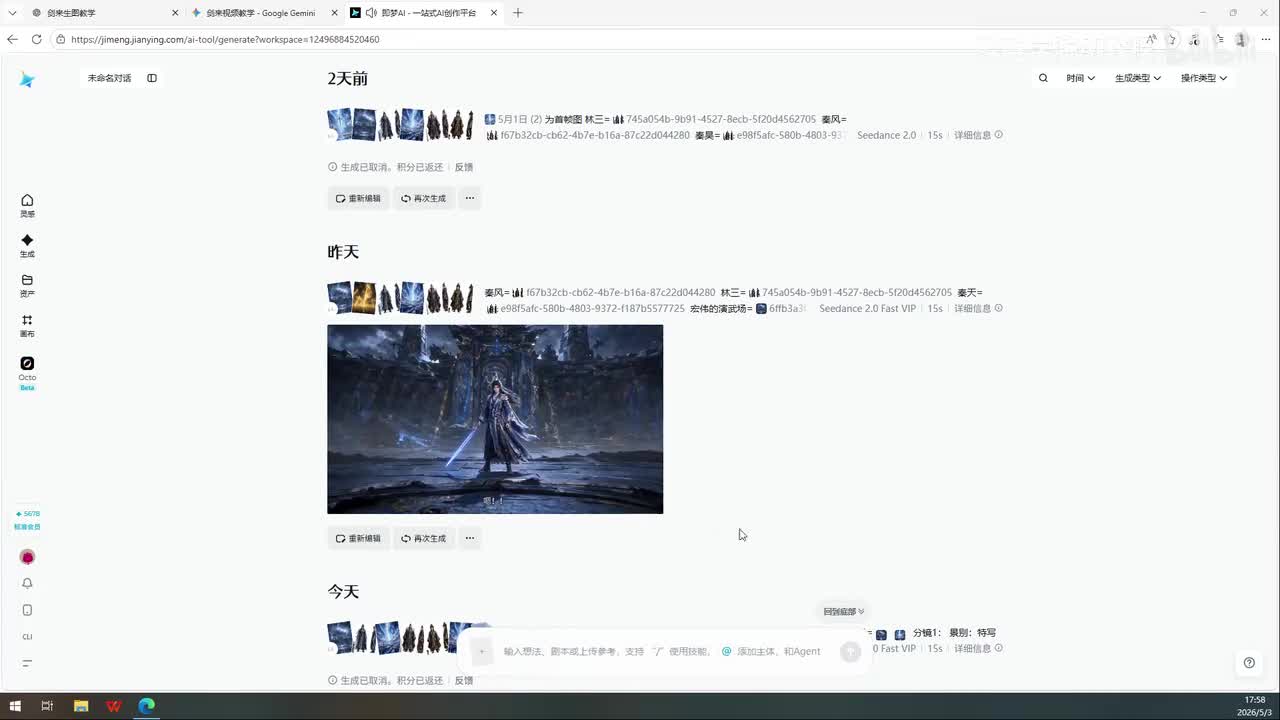Click the search icon in top filters
Screen dimensions: 1280x720
click(1043, 78)
